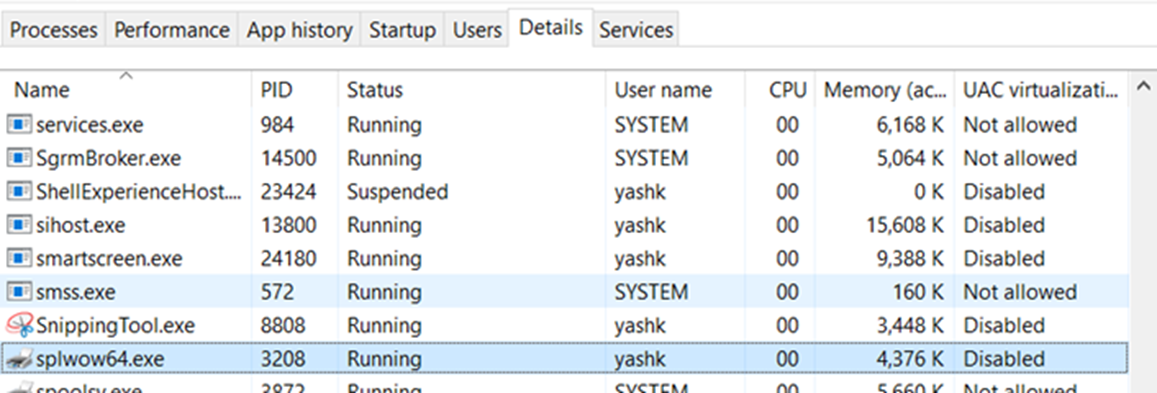Screen dimensions: 1157x393
Task: Click the 9,388 K memory value
Action: pos(909,259)
